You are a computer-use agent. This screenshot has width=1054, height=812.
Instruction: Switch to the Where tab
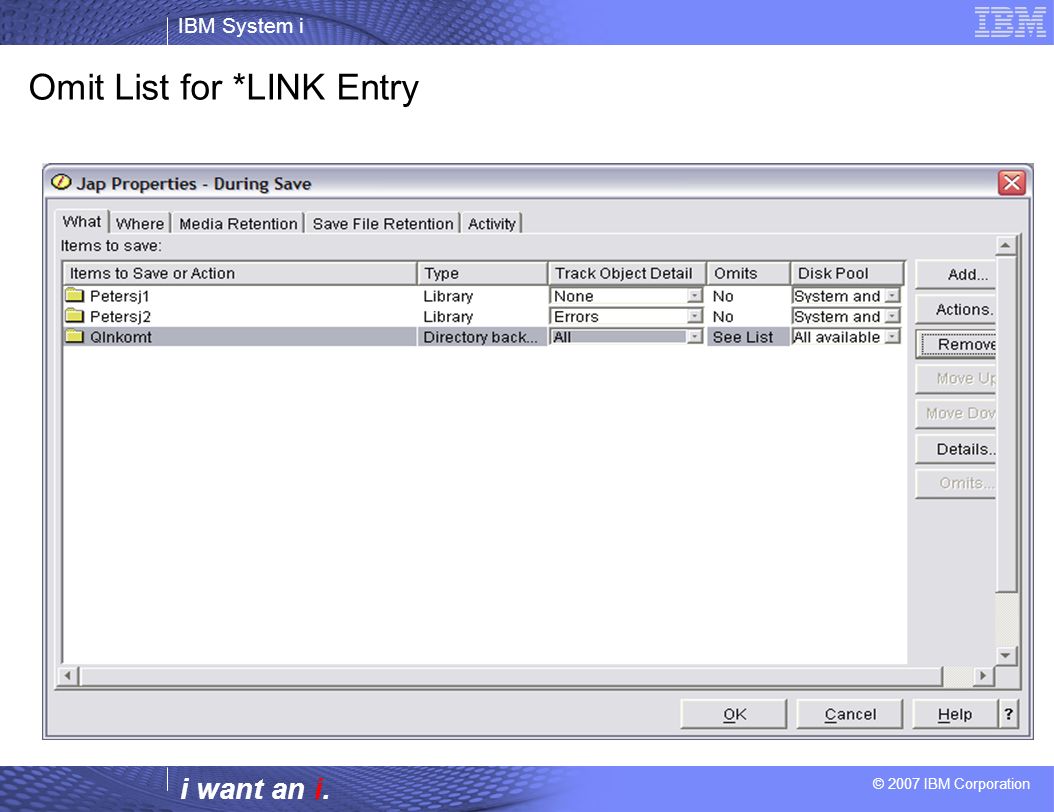tap(140, 224)
